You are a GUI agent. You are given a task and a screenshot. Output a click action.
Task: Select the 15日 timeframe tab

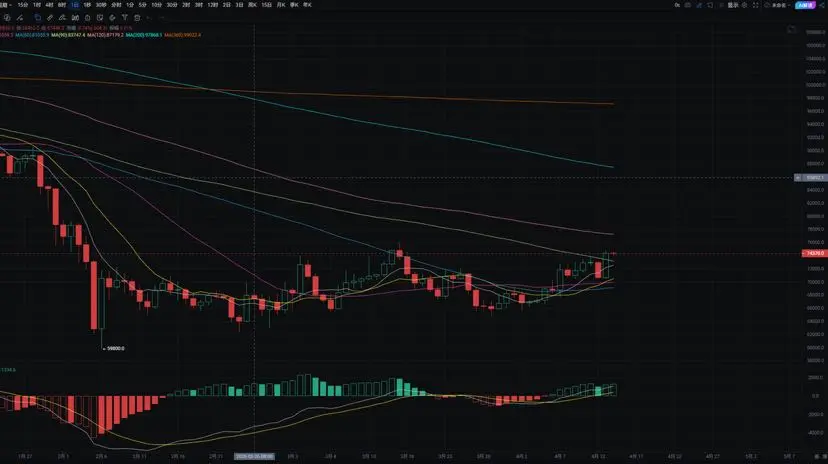(267, 5)
